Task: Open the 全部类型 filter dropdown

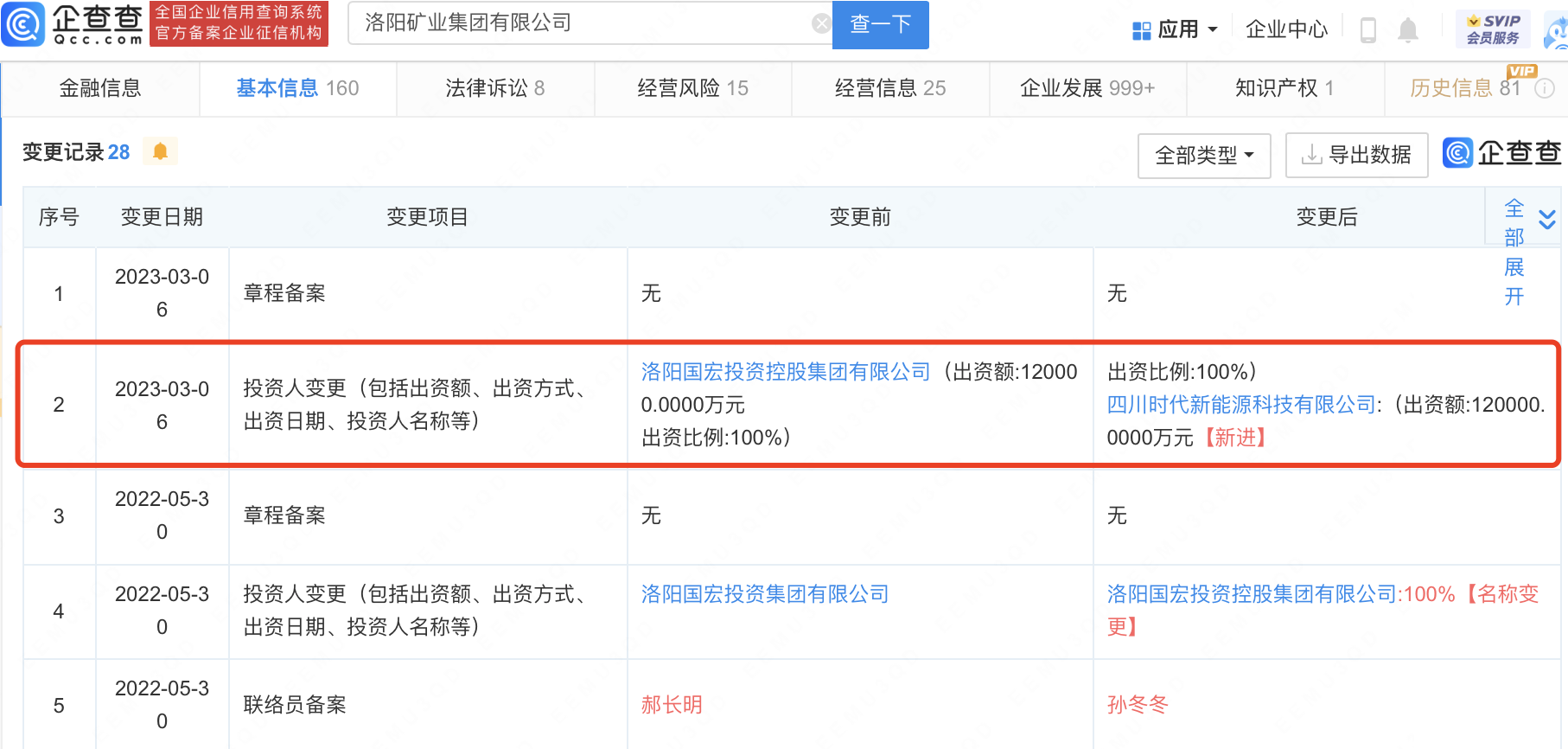Action: (x=1204, y=156)
